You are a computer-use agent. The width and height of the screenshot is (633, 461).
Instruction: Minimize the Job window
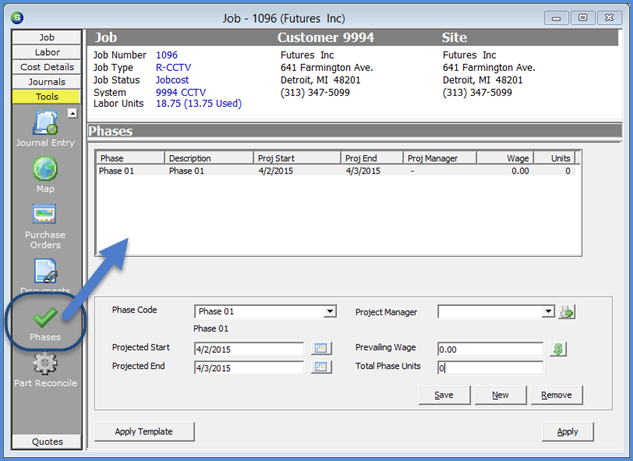[x=556, y=18]
